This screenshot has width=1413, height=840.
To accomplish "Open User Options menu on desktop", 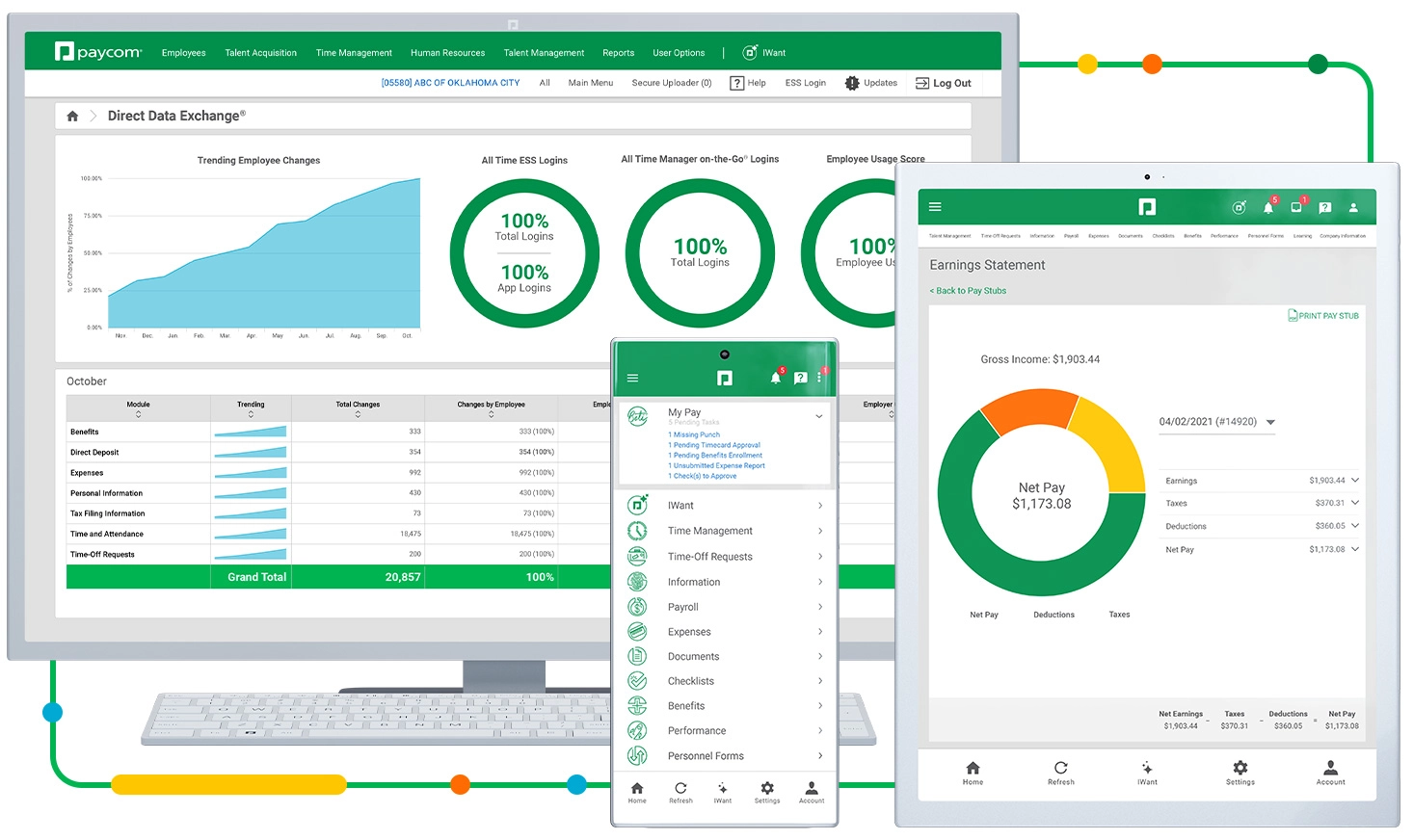I will [679, 53].
